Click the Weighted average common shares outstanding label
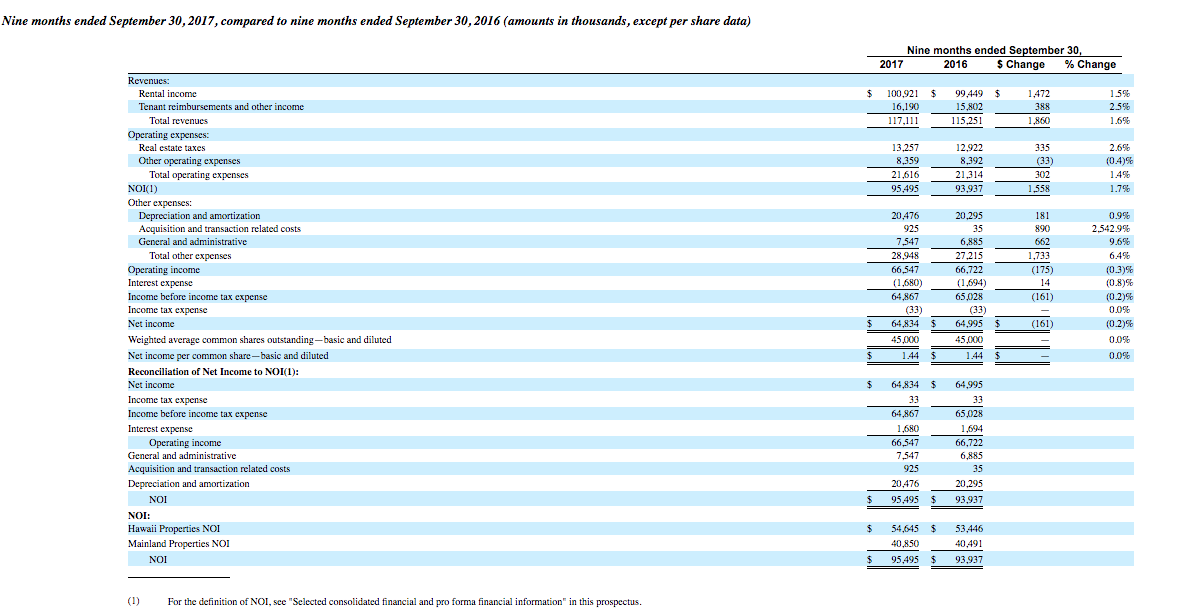Image resolution: width=1182 pixels, height=615 pixels. tap(259, 340)
